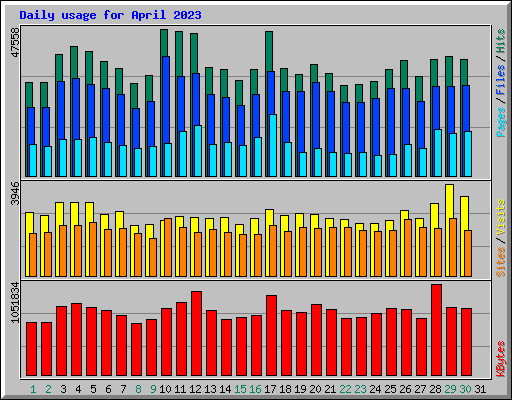
Task: Click day 9 on the x-axis
Action: (153, 389)
